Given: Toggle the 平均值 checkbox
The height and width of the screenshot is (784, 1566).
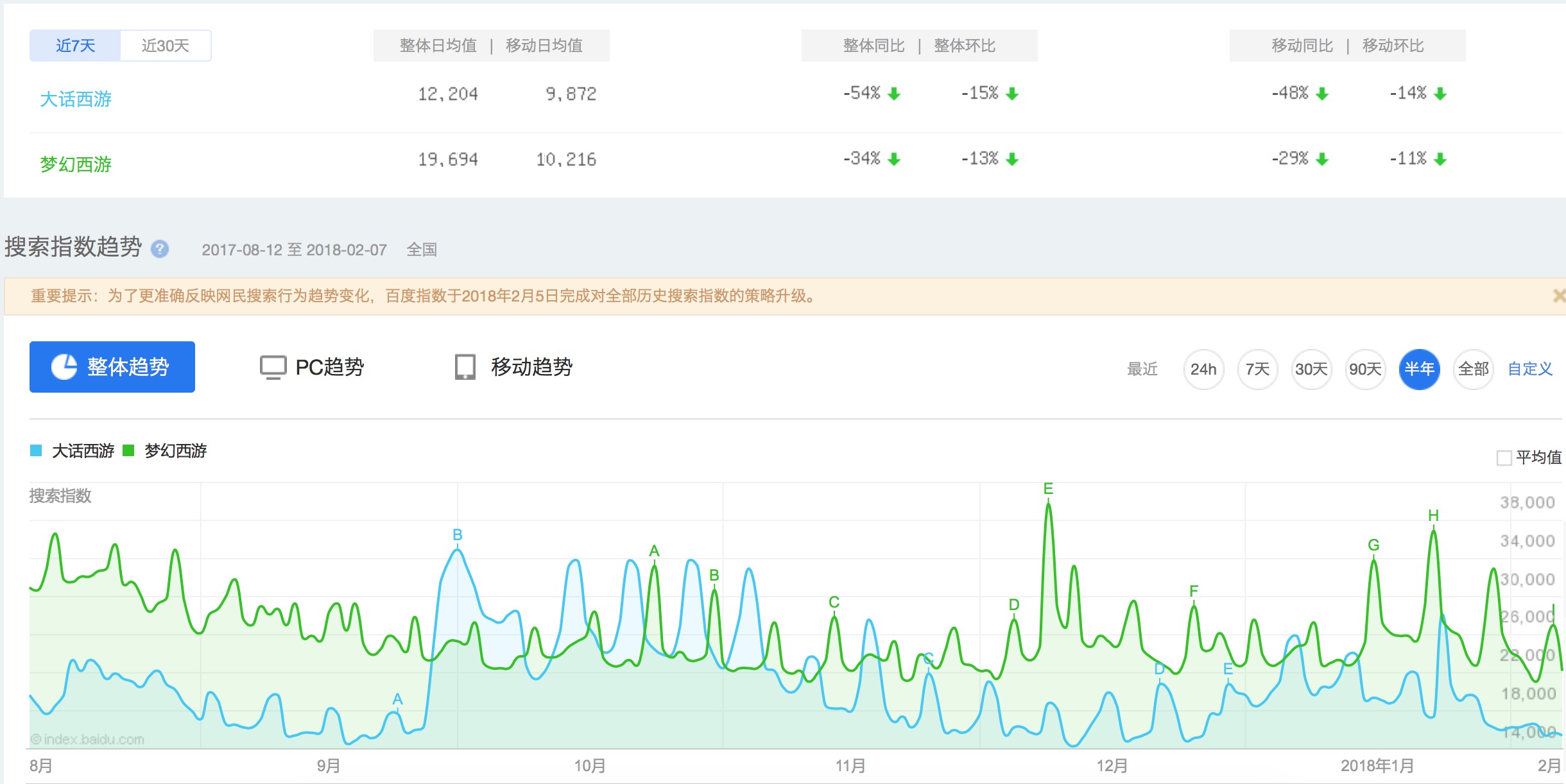Looking at the screenshot, I should [1504, 458].
